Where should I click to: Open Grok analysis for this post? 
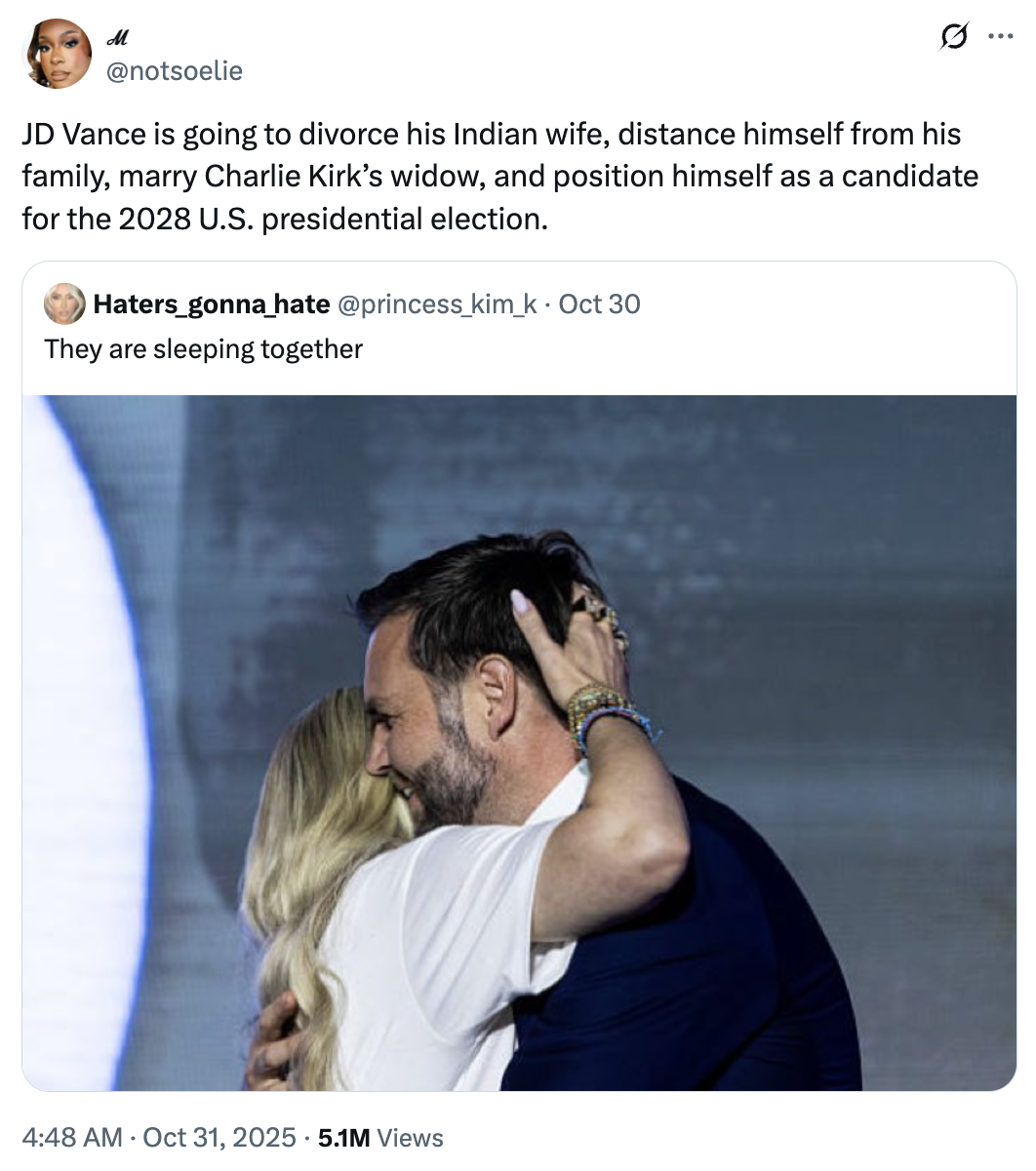coord(953,36)
